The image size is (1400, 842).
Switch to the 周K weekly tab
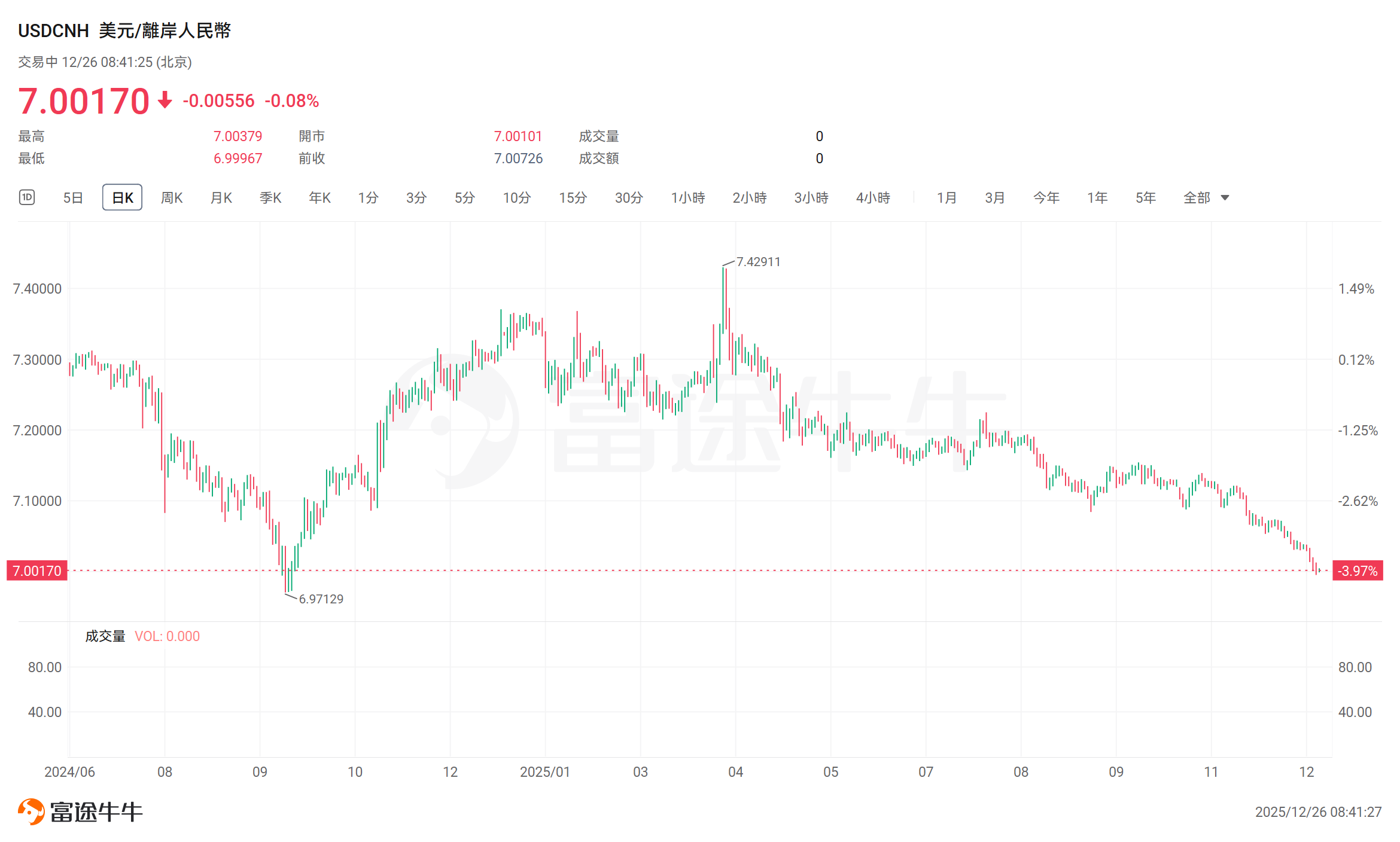(172, 198)
